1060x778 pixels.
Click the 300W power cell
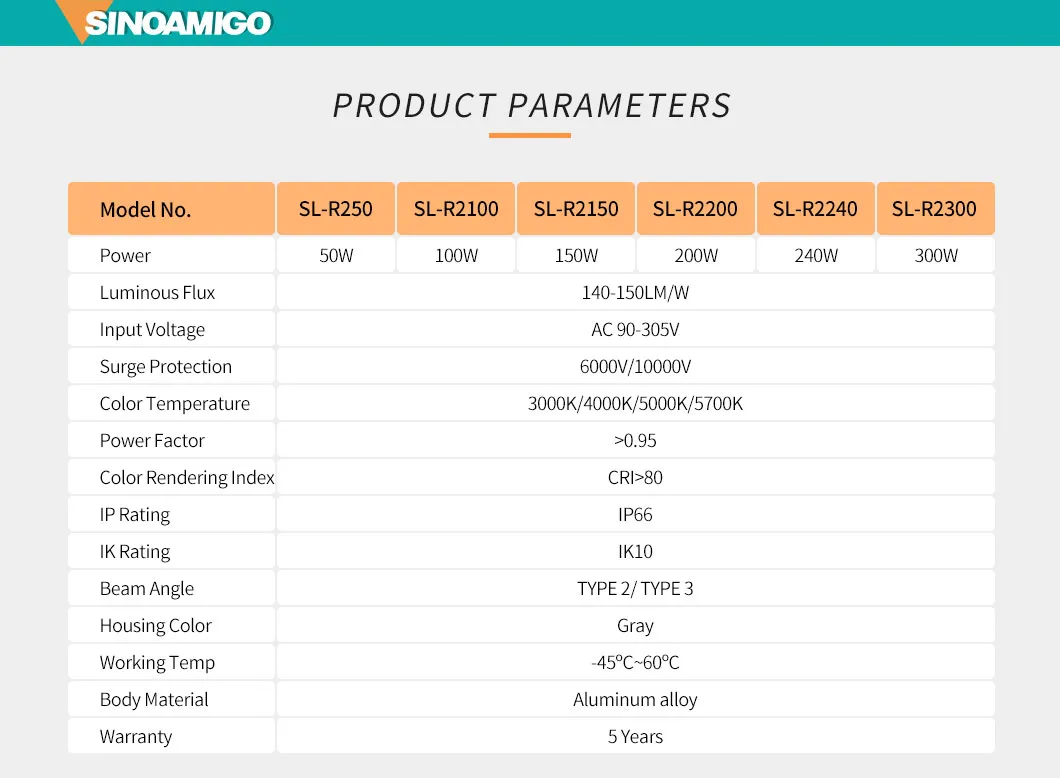[x=936, y=256]
